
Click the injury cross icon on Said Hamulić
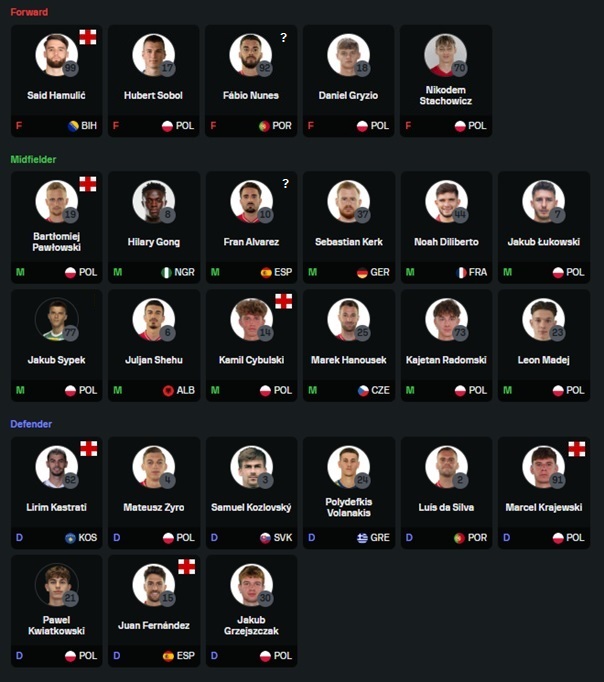pyautogui.click(x=88, y=37)
